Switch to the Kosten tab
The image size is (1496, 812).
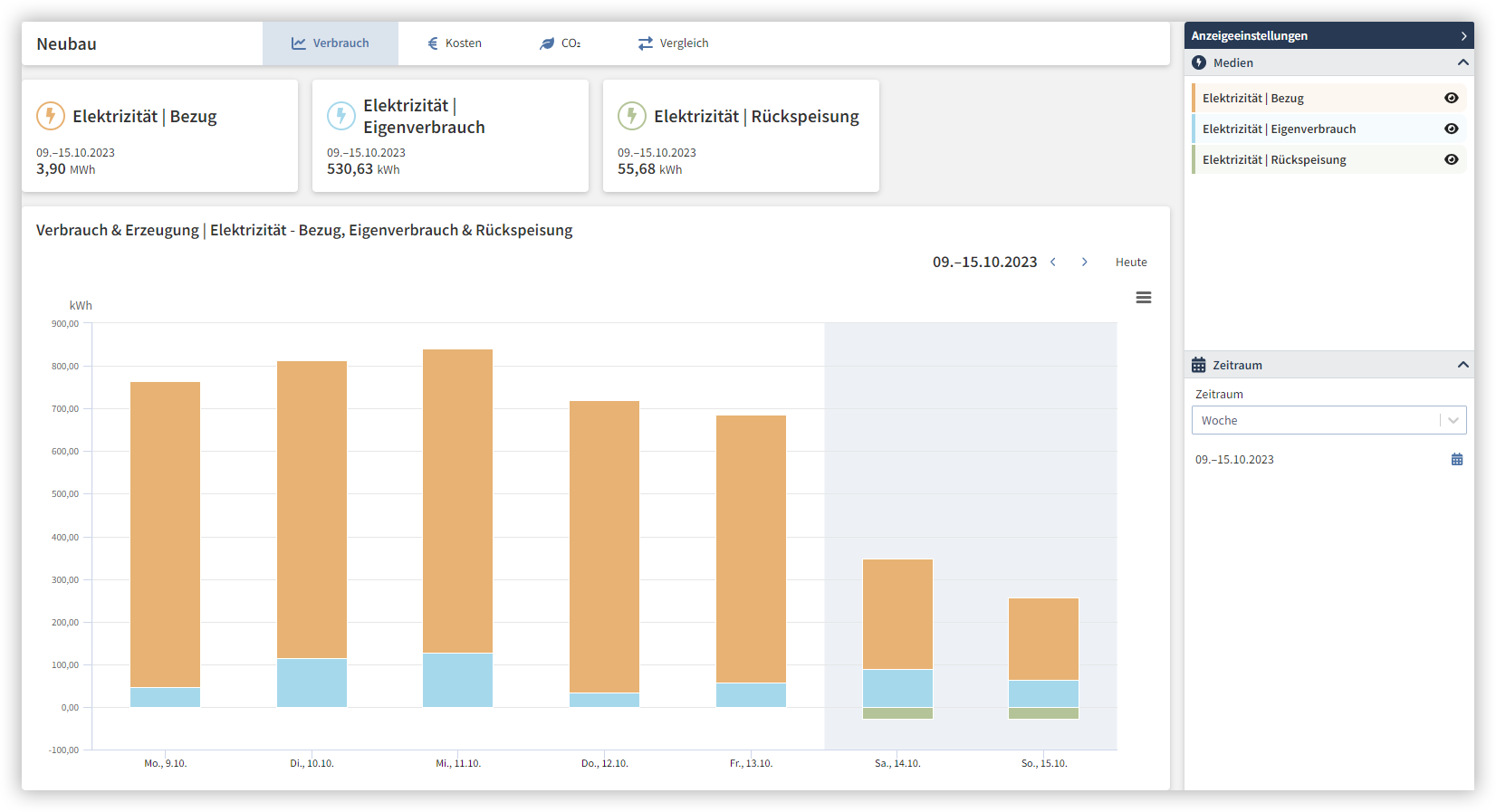[455, 43]
